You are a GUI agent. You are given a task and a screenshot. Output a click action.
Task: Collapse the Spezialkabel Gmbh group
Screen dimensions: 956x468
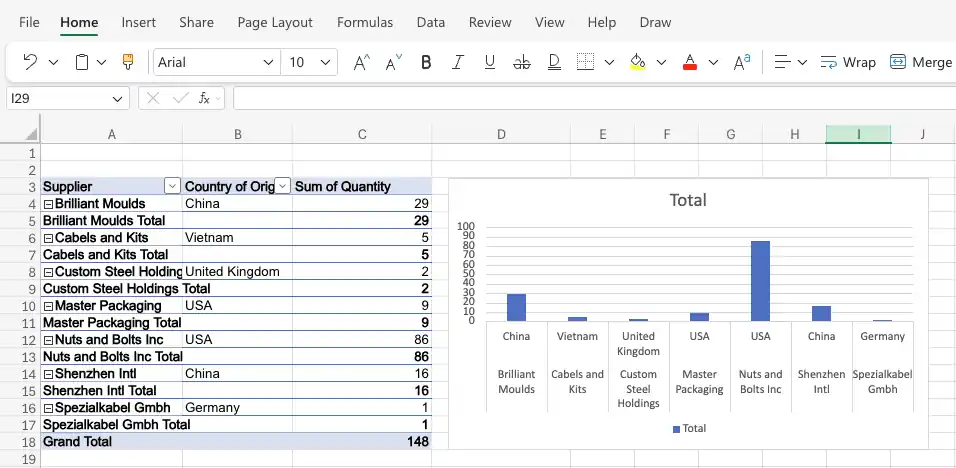coord(48,408)
